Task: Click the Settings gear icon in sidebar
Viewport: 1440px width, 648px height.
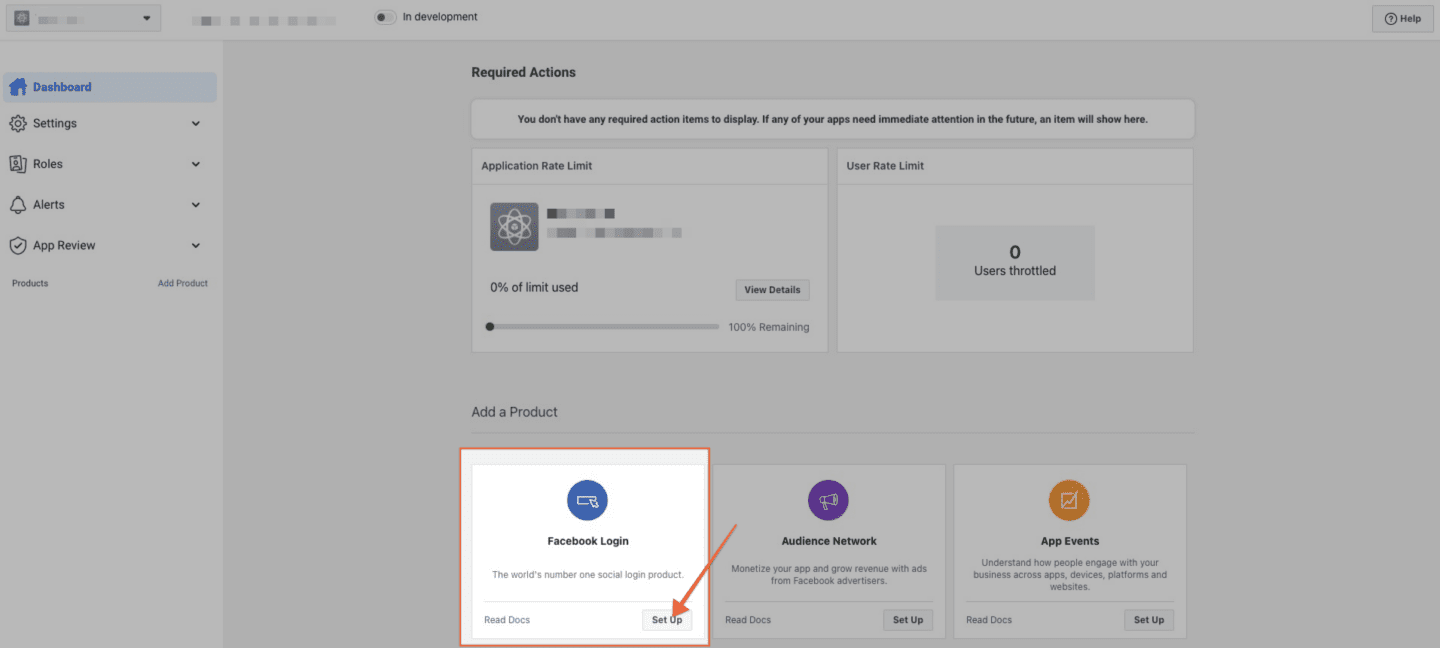Action: (x=18, y=123)
